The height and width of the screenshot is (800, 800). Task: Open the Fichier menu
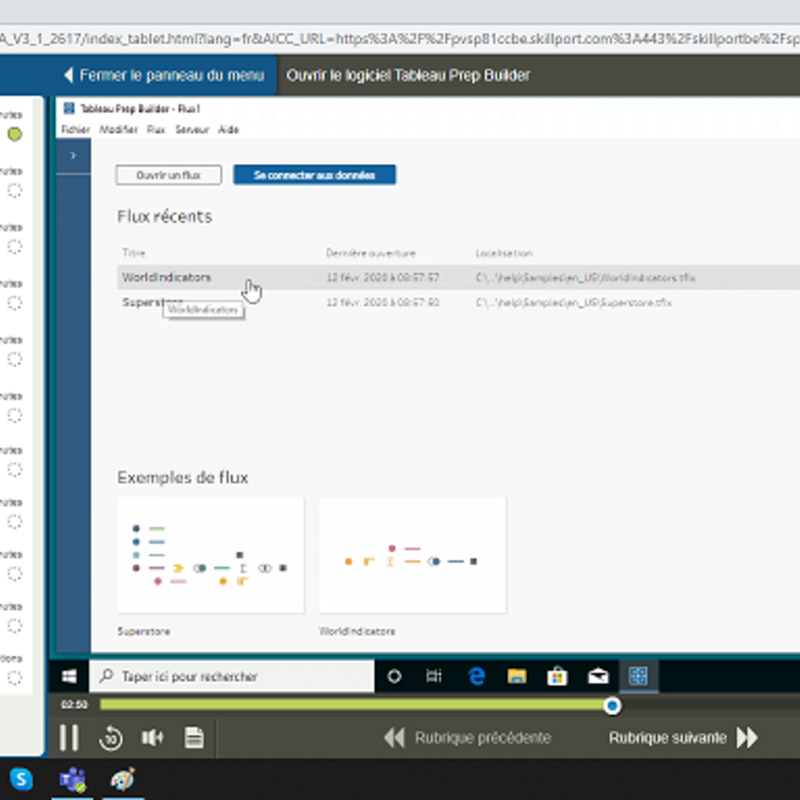click(x=75, y=130)
